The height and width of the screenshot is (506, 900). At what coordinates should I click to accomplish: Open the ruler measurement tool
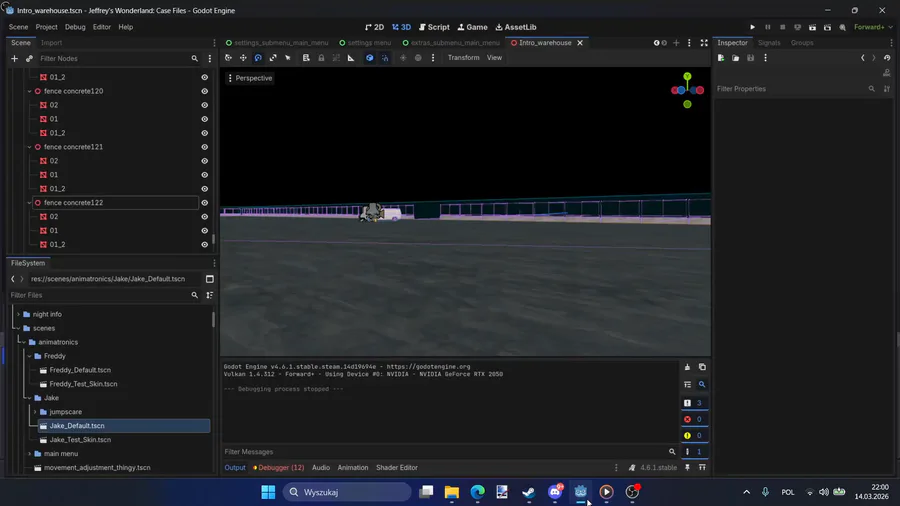(x=351, y=58)
